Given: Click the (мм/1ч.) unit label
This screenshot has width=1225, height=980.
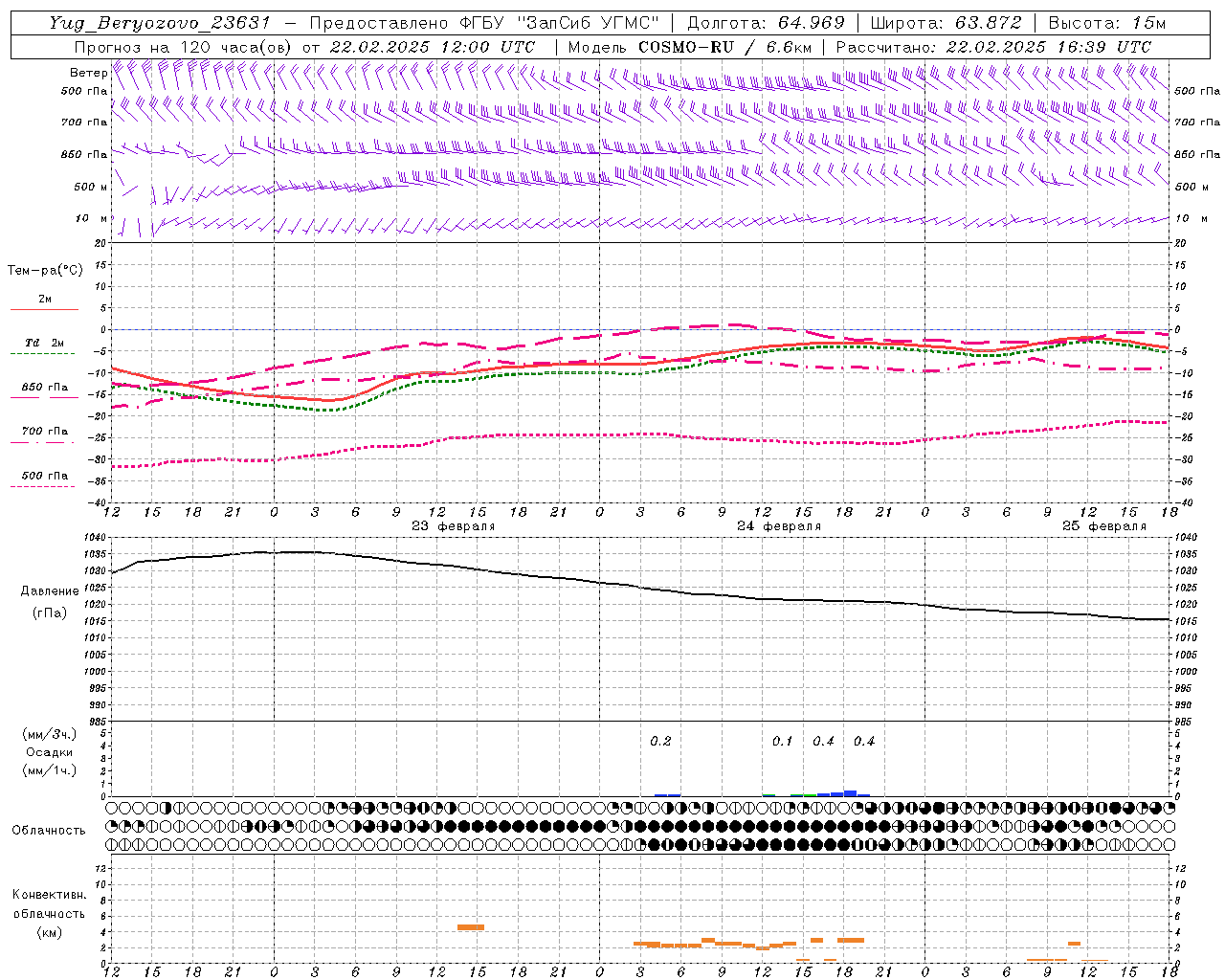Looking at the screenshot, I should (50, 770).
